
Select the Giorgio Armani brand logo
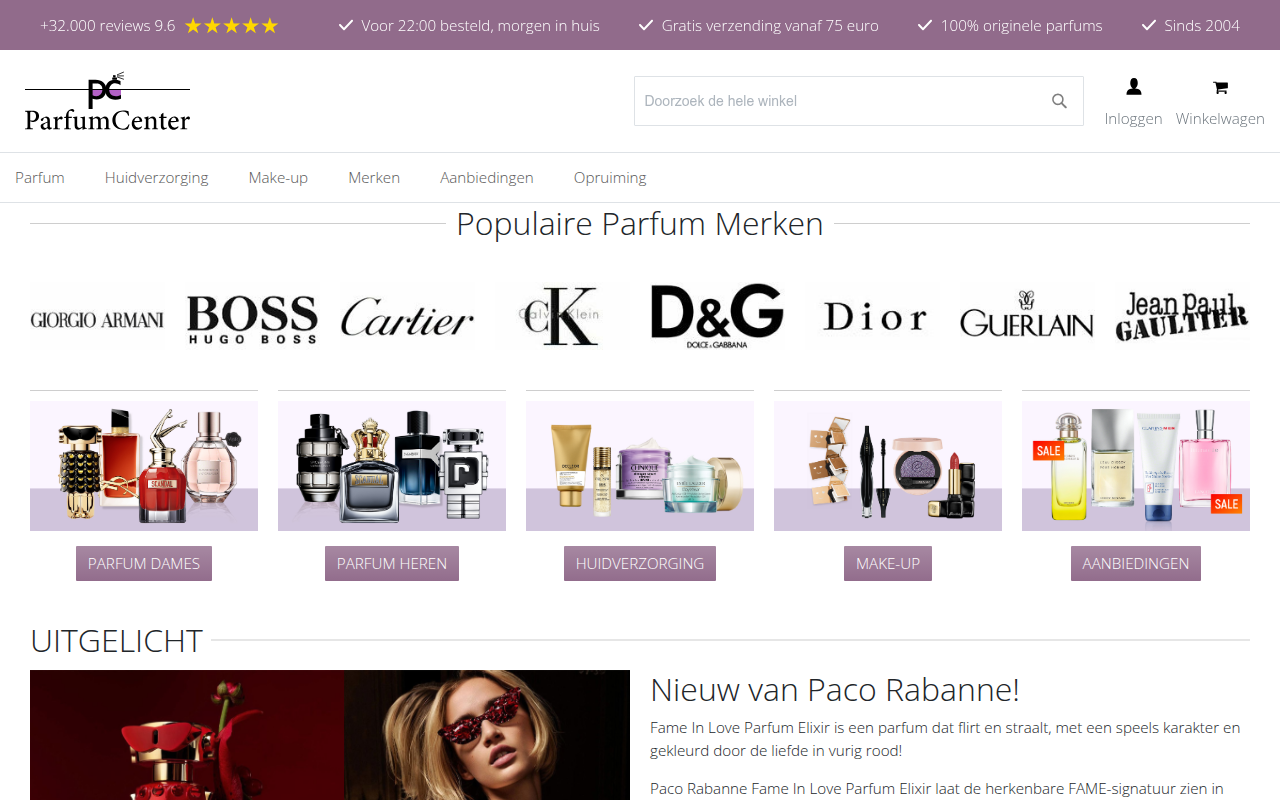[x=97, y=318]
